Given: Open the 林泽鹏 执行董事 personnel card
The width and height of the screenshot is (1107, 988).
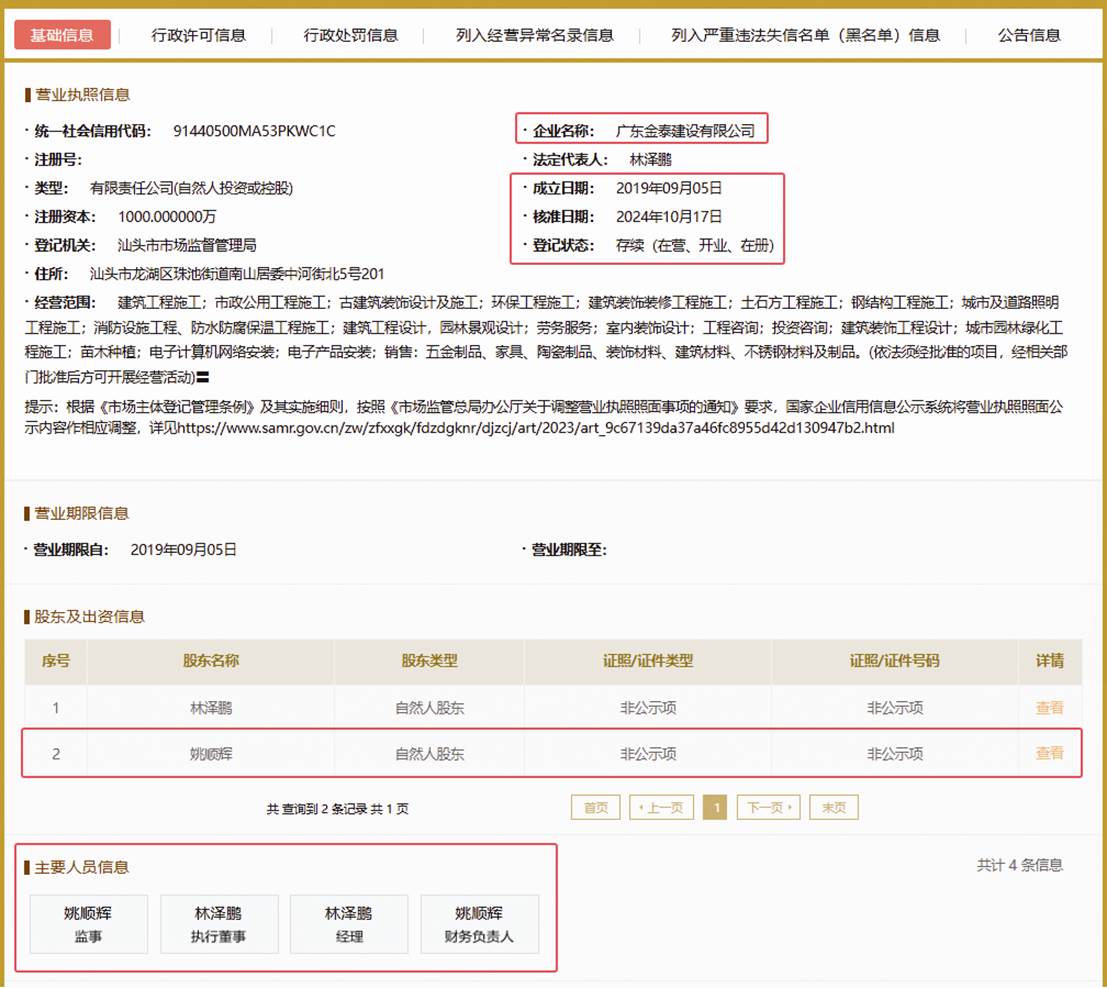Looking at the screenshot, I should coord(218,925).
